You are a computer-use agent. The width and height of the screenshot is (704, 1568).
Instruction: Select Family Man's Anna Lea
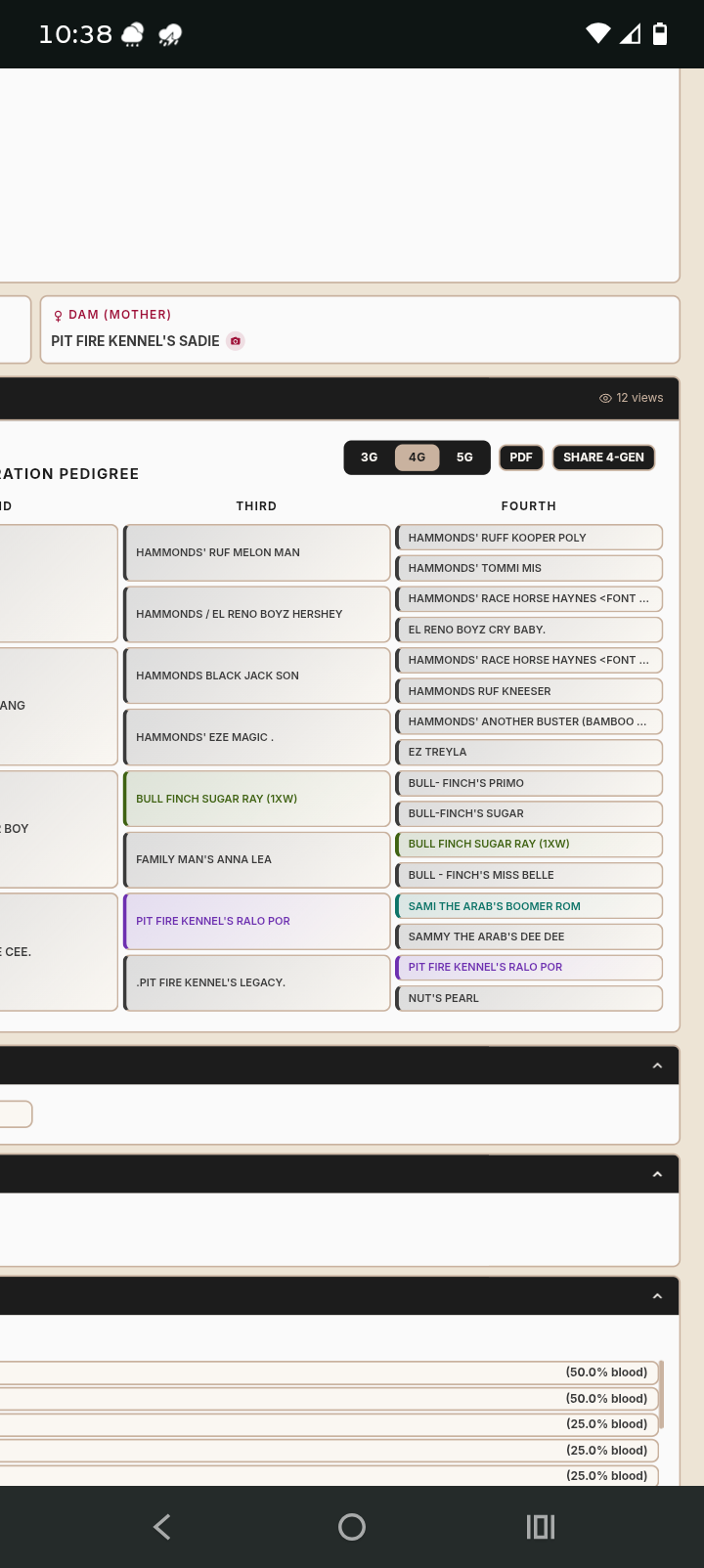pyautogui.click(x=257, y=860)
